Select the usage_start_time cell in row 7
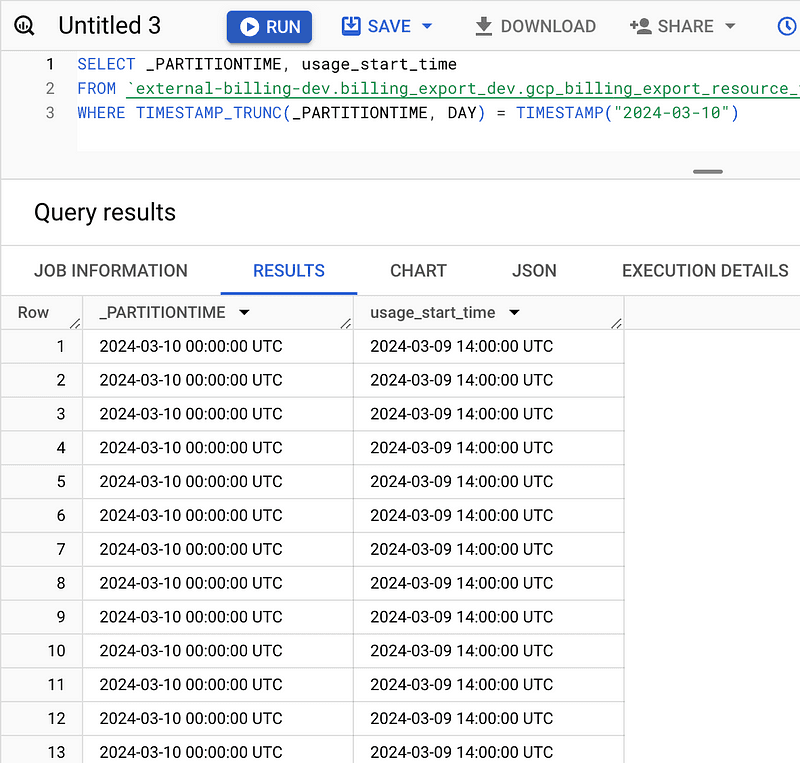Screen dimensions: 800x763 point(489,549)
